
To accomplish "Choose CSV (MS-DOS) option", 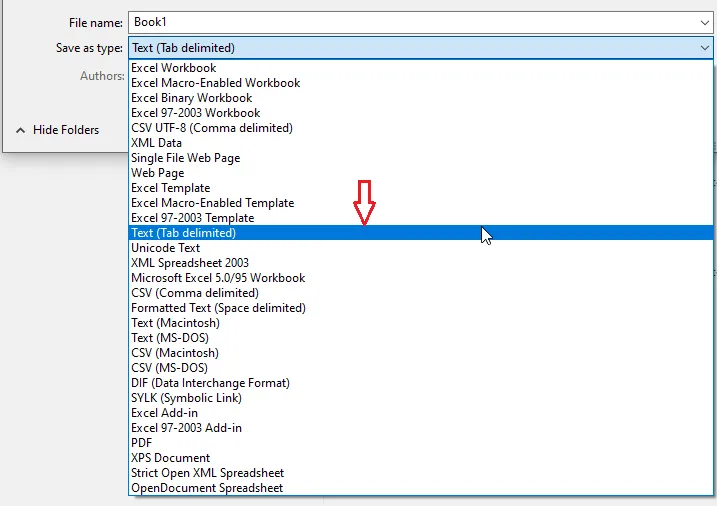I will point(421,368).
